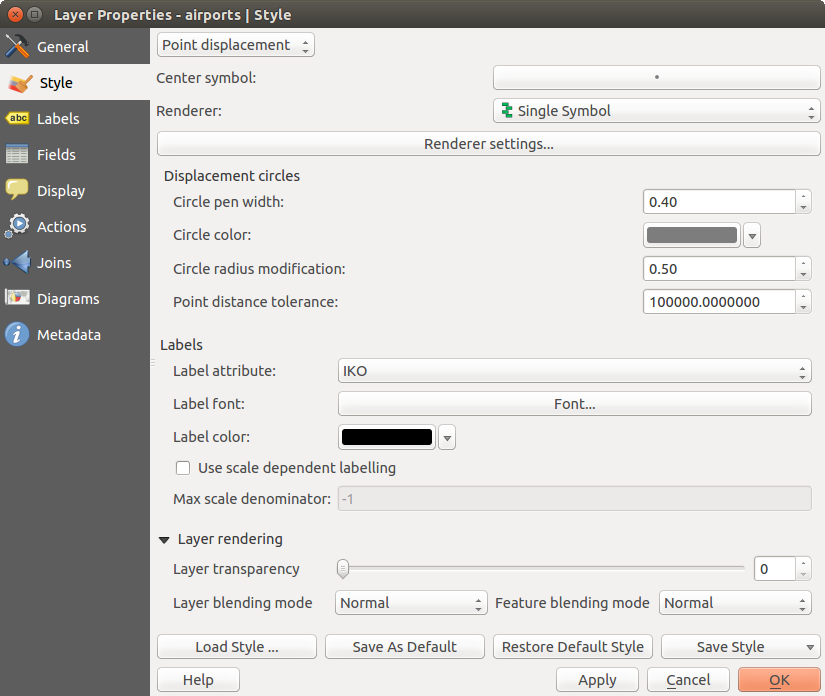Open the Label attribute IKO dropdown
The width and height of the screenshot is (825, 696).
pyautogui.click(x=574, y=371)
